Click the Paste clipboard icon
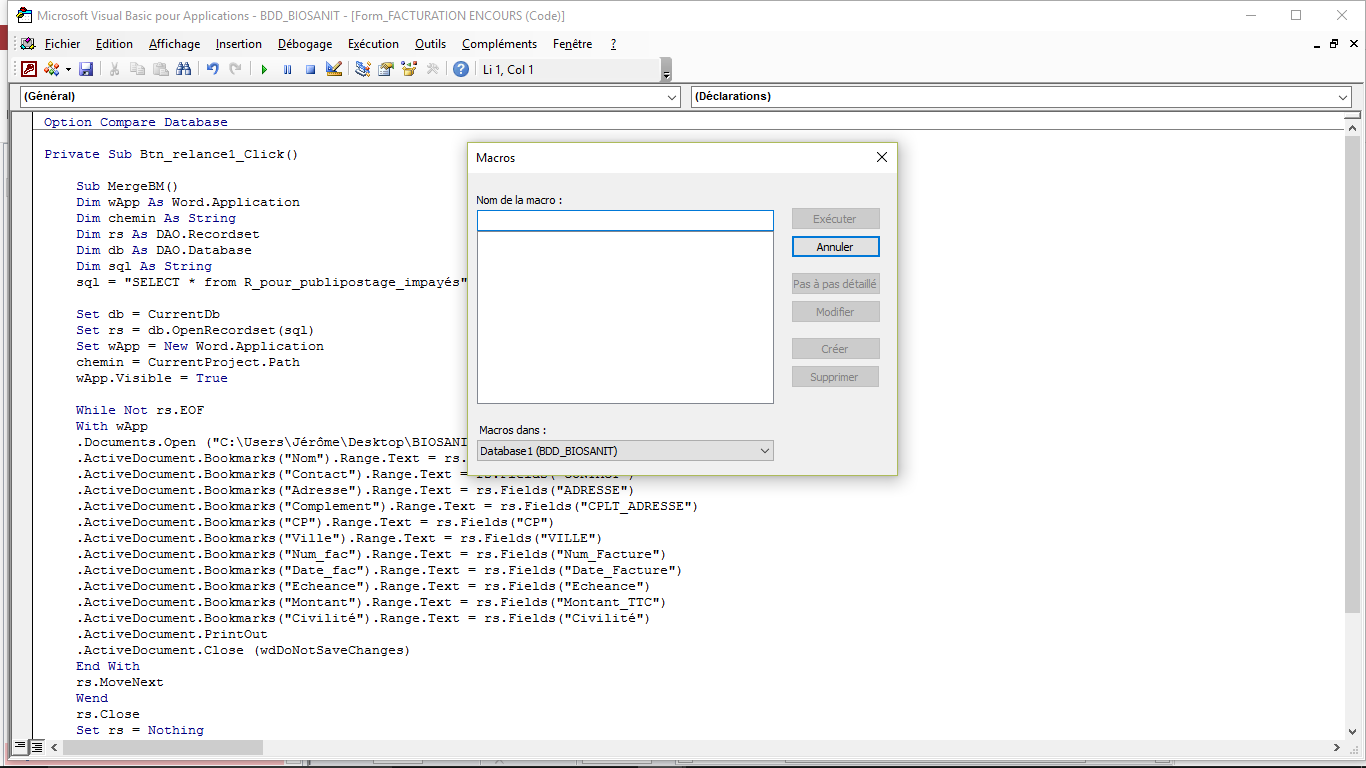 coord(160,69)
